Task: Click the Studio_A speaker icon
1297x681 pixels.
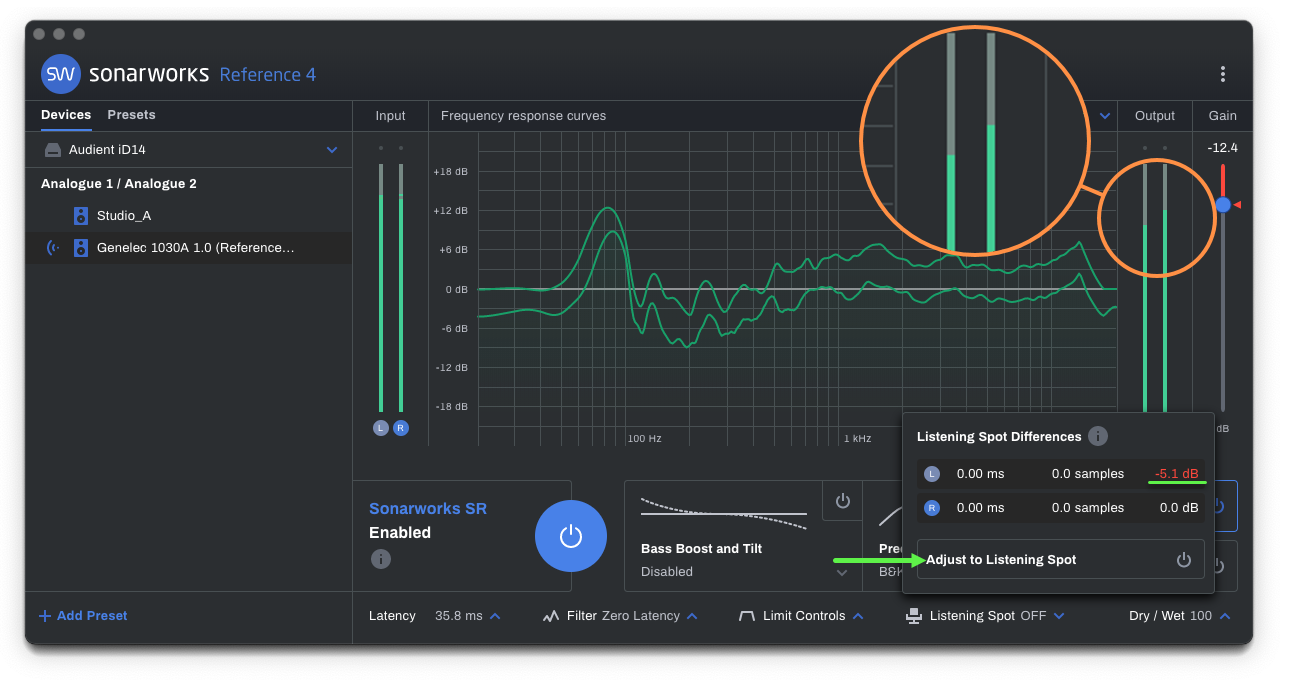Action: (81, 216)
